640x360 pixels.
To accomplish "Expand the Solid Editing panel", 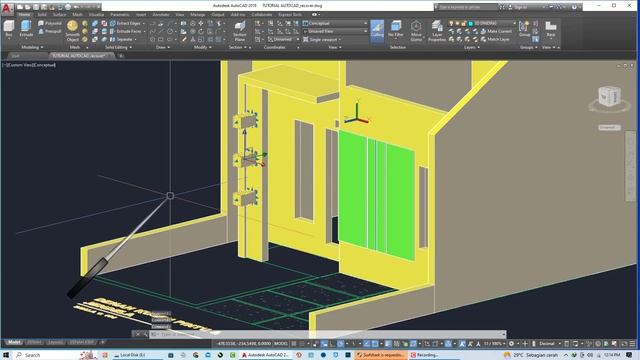I will pyautogui.click(x=118, y=47).
